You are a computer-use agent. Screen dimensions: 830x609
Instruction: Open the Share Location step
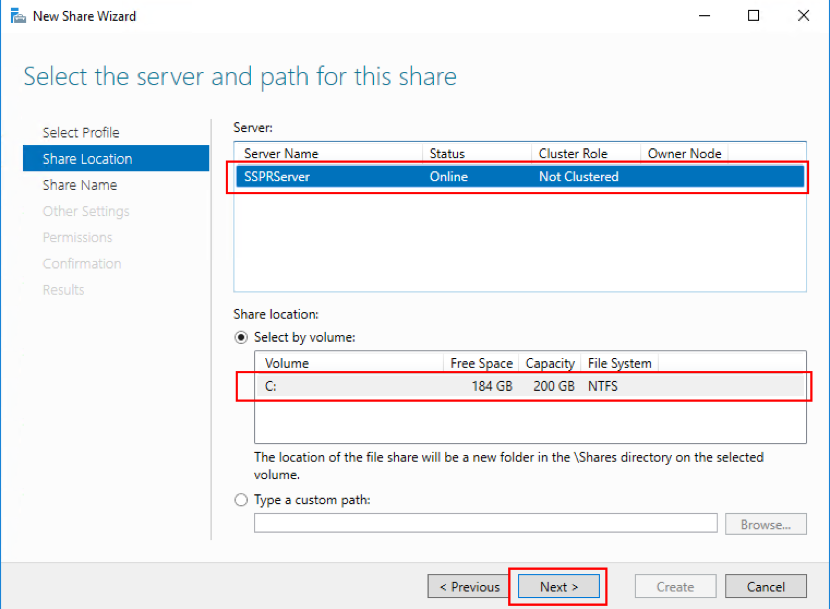tap(116, 158)
